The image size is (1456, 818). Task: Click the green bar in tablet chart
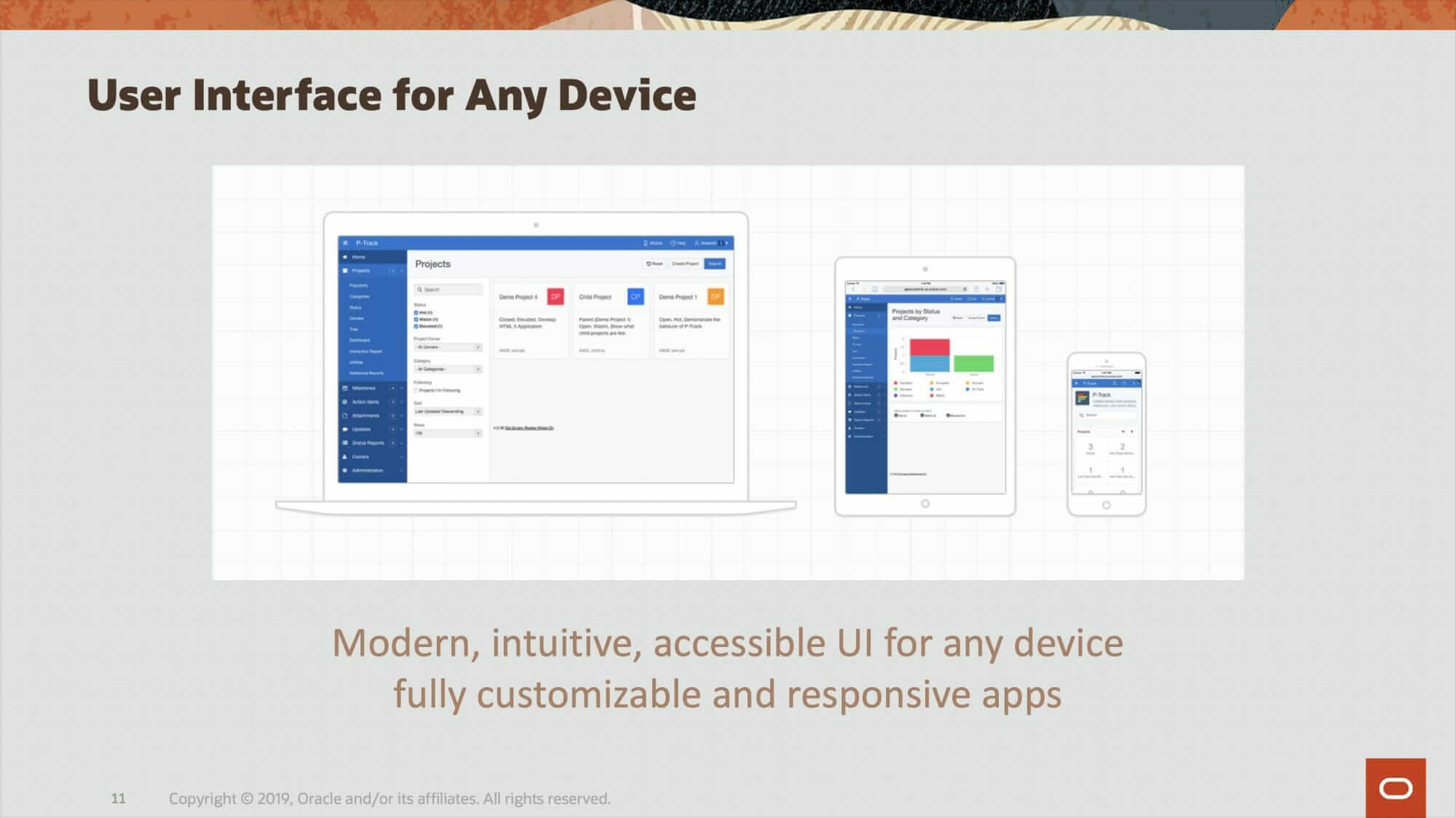click(x=973, y=363)
